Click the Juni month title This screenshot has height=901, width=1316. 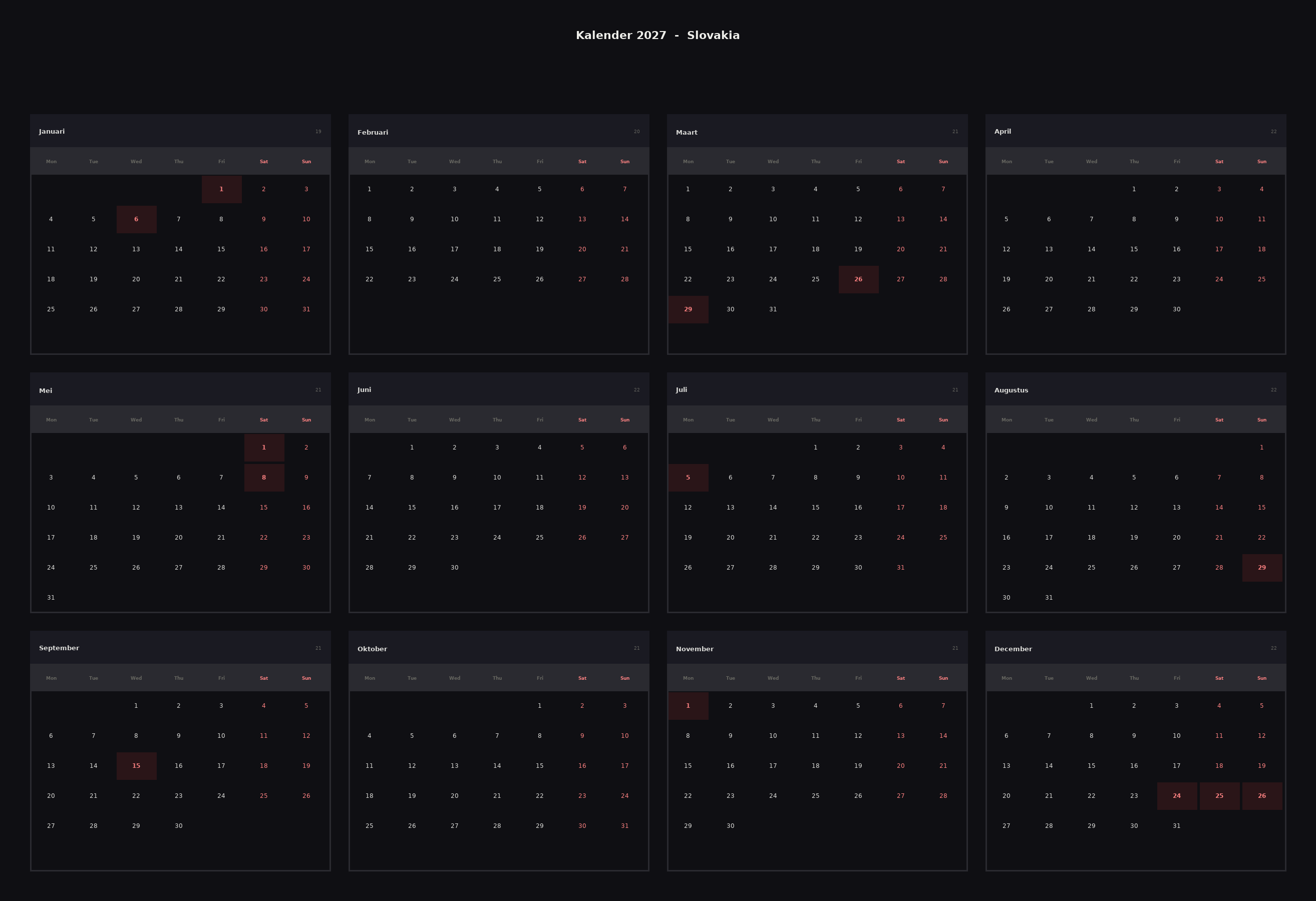[364, 389]
